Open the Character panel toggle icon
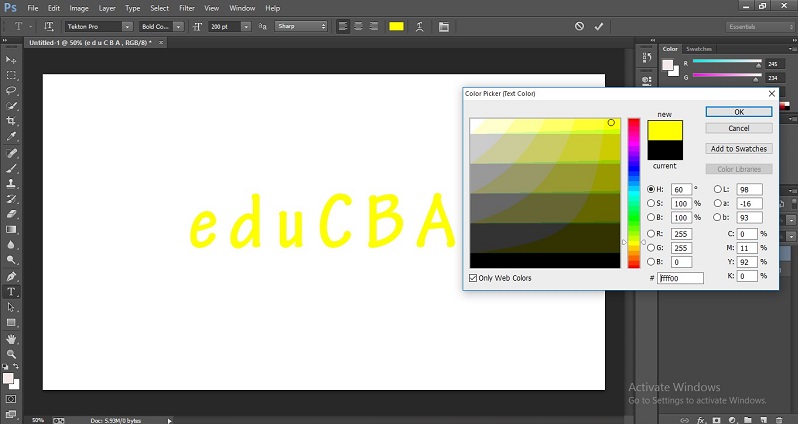 (x=444, y=26)
